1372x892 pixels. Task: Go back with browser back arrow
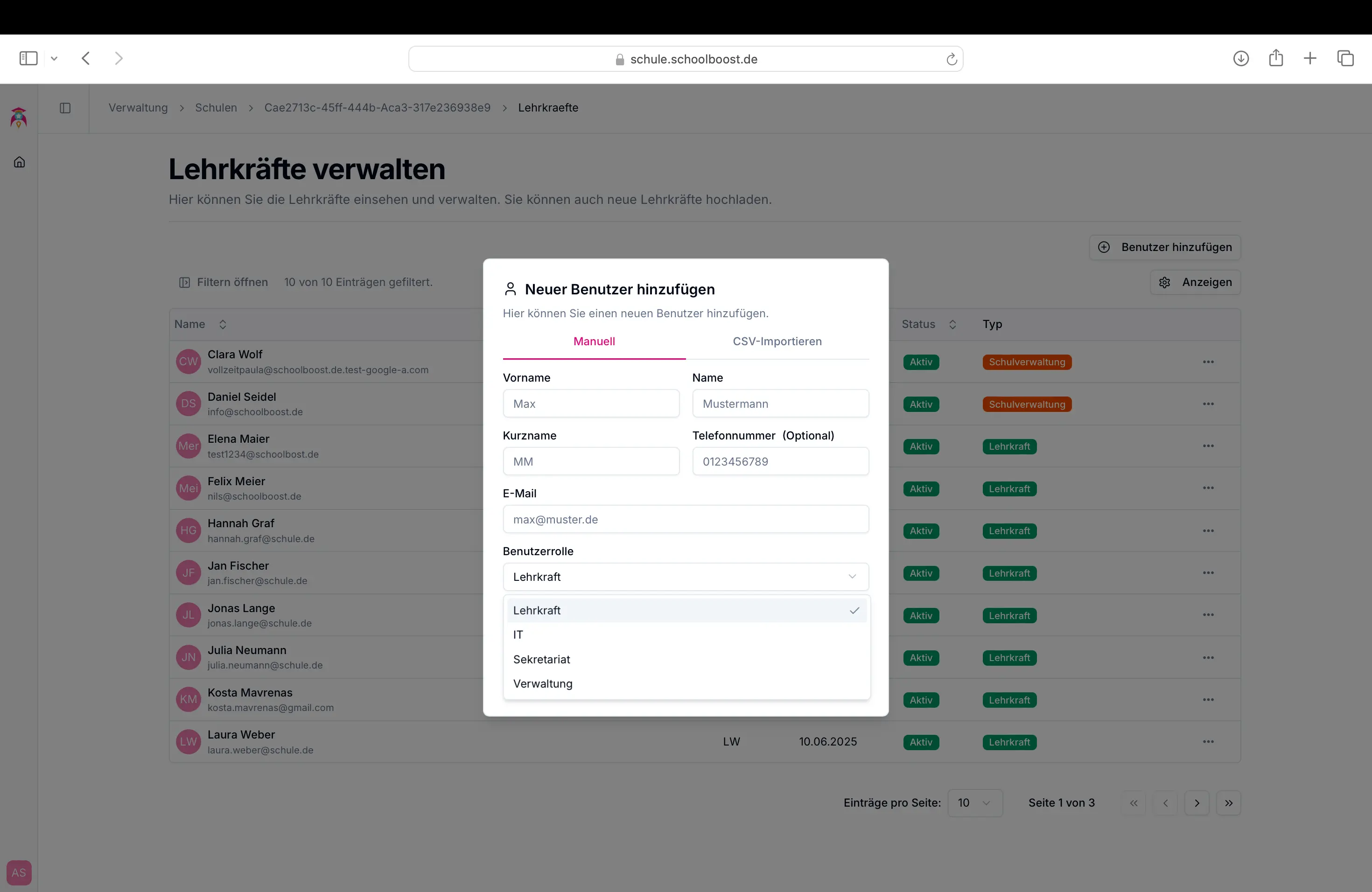pyautogui.click(x=86, y=58)
